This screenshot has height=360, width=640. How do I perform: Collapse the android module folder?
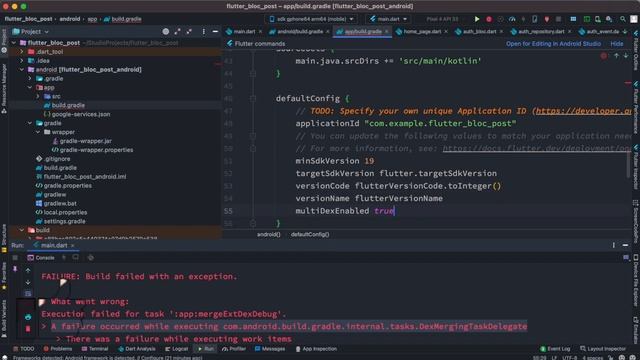click(x=22, y=70)
